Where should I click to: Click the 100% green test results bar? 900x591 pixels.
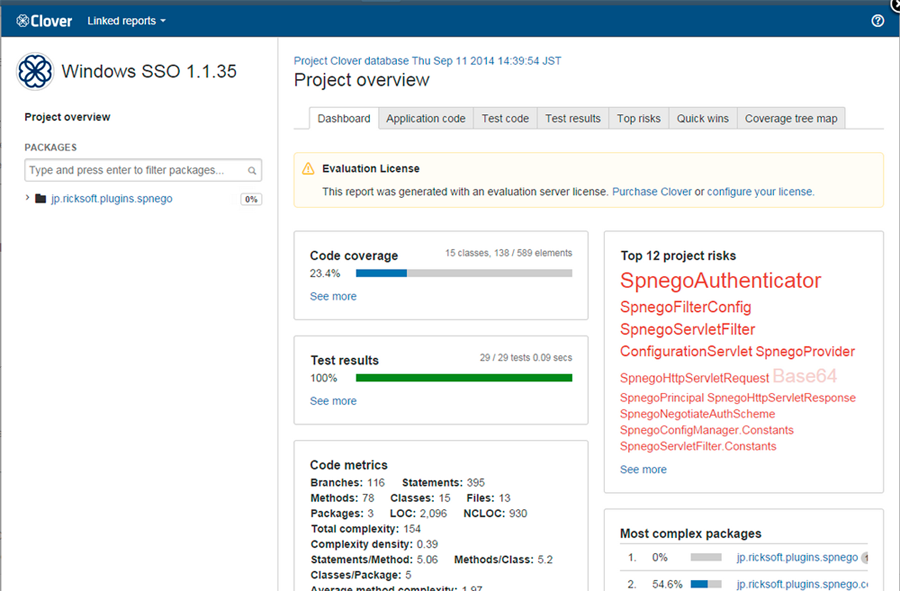[464, 378]
